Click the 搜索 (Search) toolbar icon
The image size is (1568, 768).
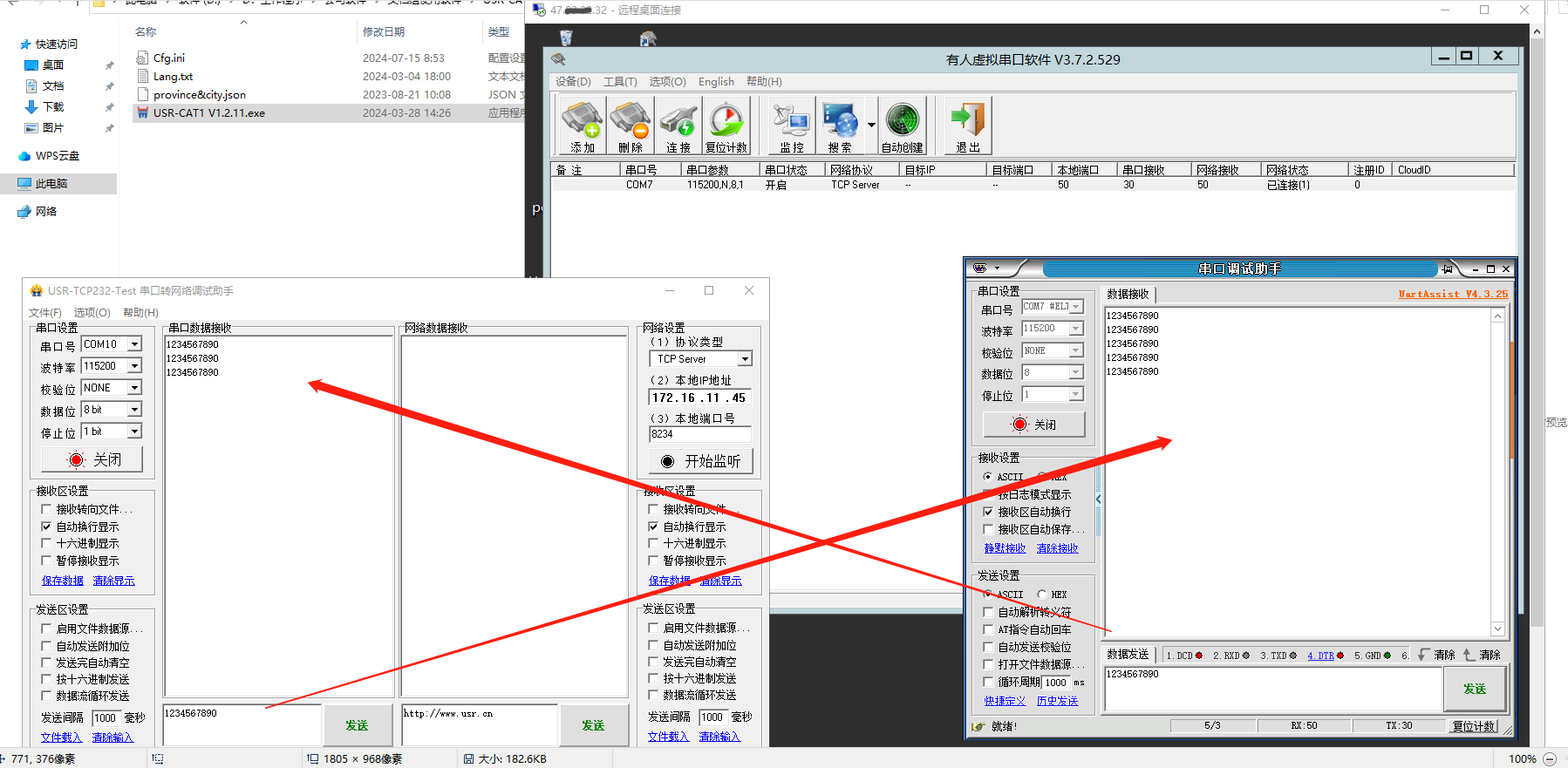tap(840, 126)
